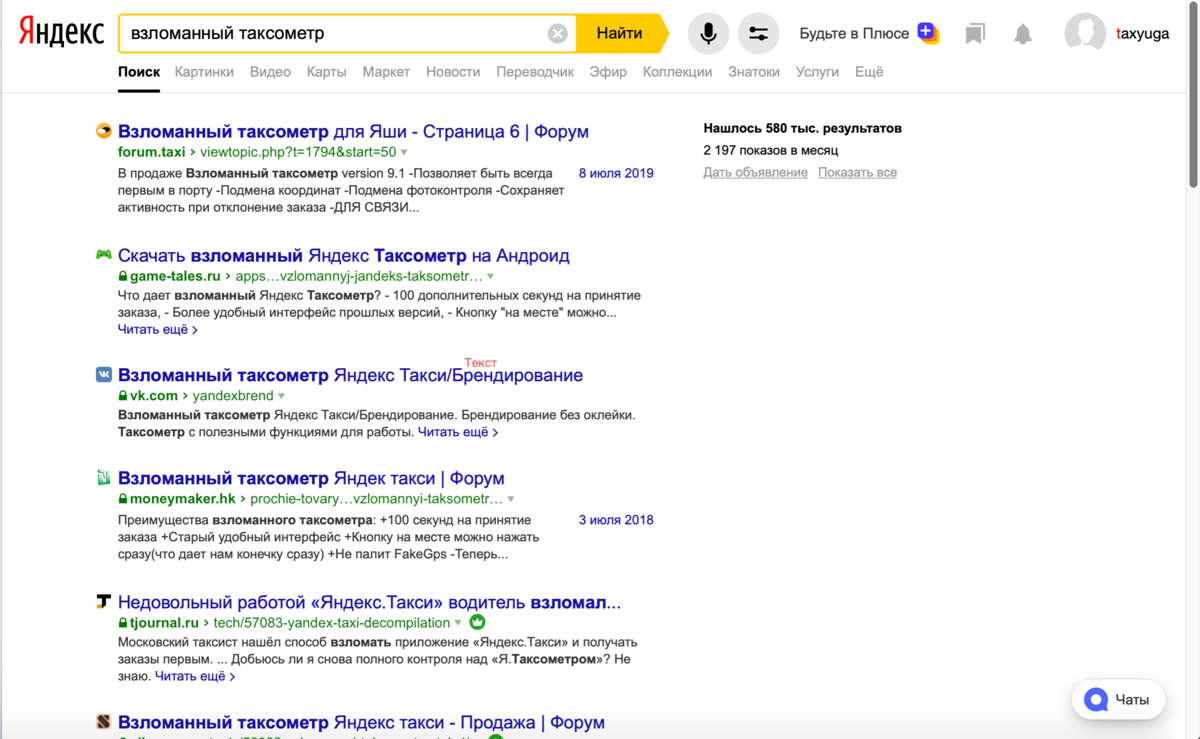Switch to the Коллекции tab
Viewport: 1200px width, 739px height.
tap(677, 72)
